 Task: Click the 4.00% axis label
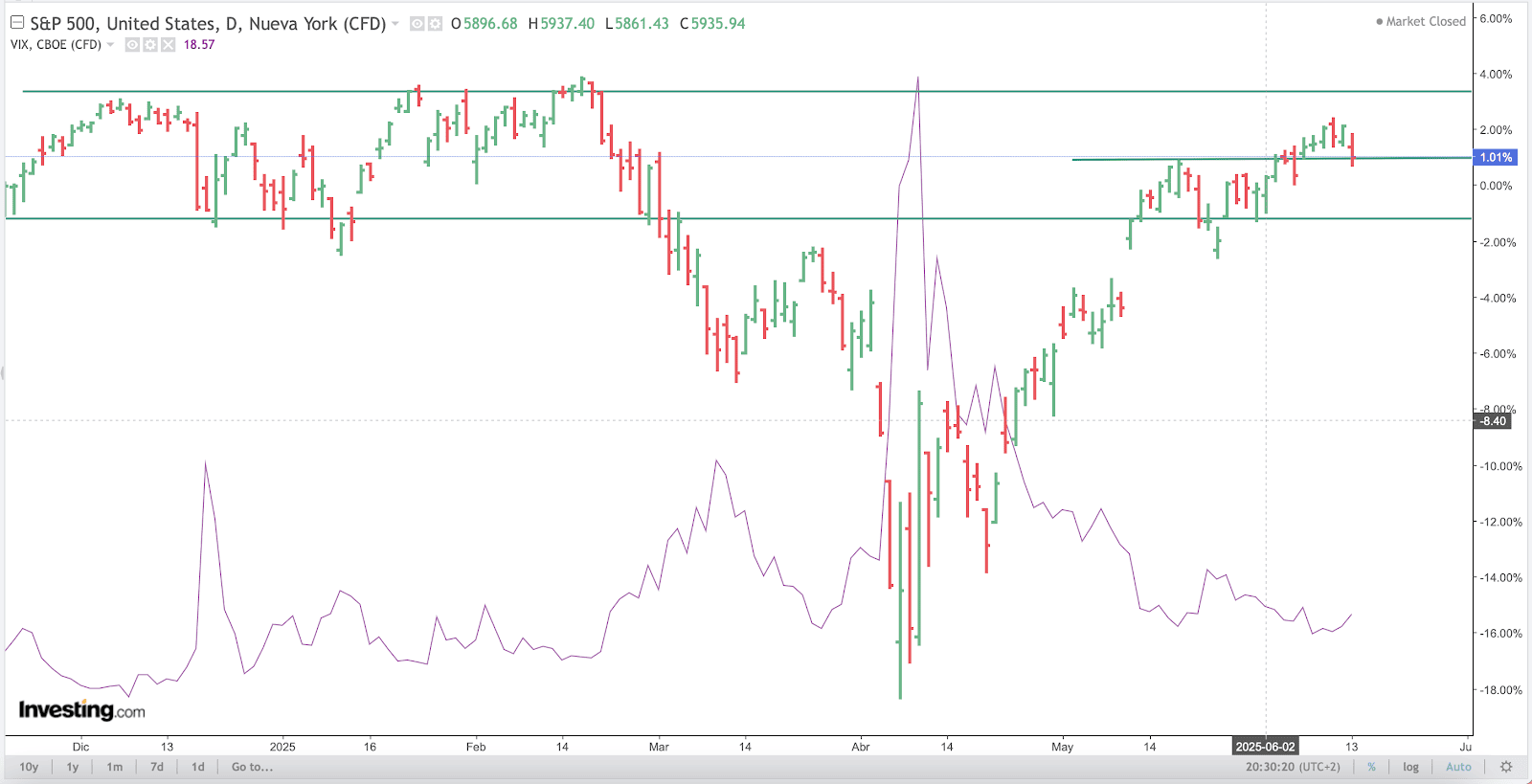point(1496,75)
